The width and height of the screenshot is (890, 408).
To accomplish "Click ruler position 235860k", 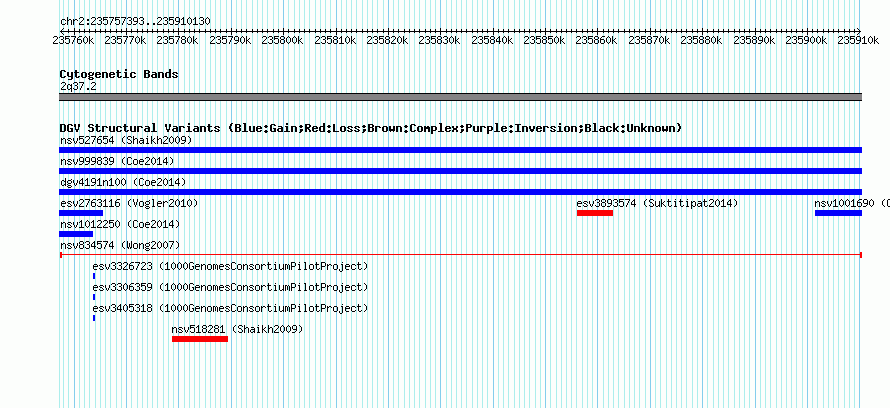I will (597, 40).
